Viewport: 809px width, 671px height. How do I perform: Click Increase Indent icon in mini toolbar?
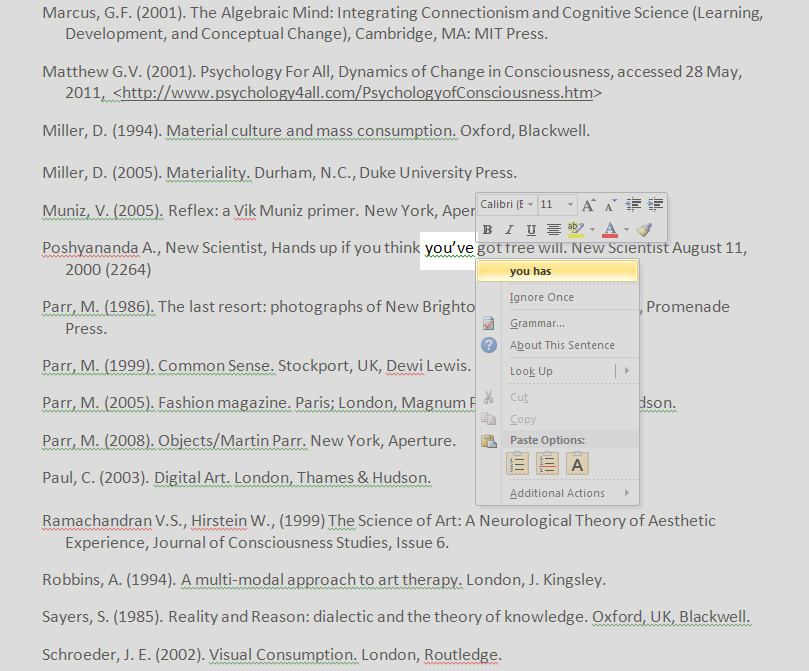pos(655,205)
